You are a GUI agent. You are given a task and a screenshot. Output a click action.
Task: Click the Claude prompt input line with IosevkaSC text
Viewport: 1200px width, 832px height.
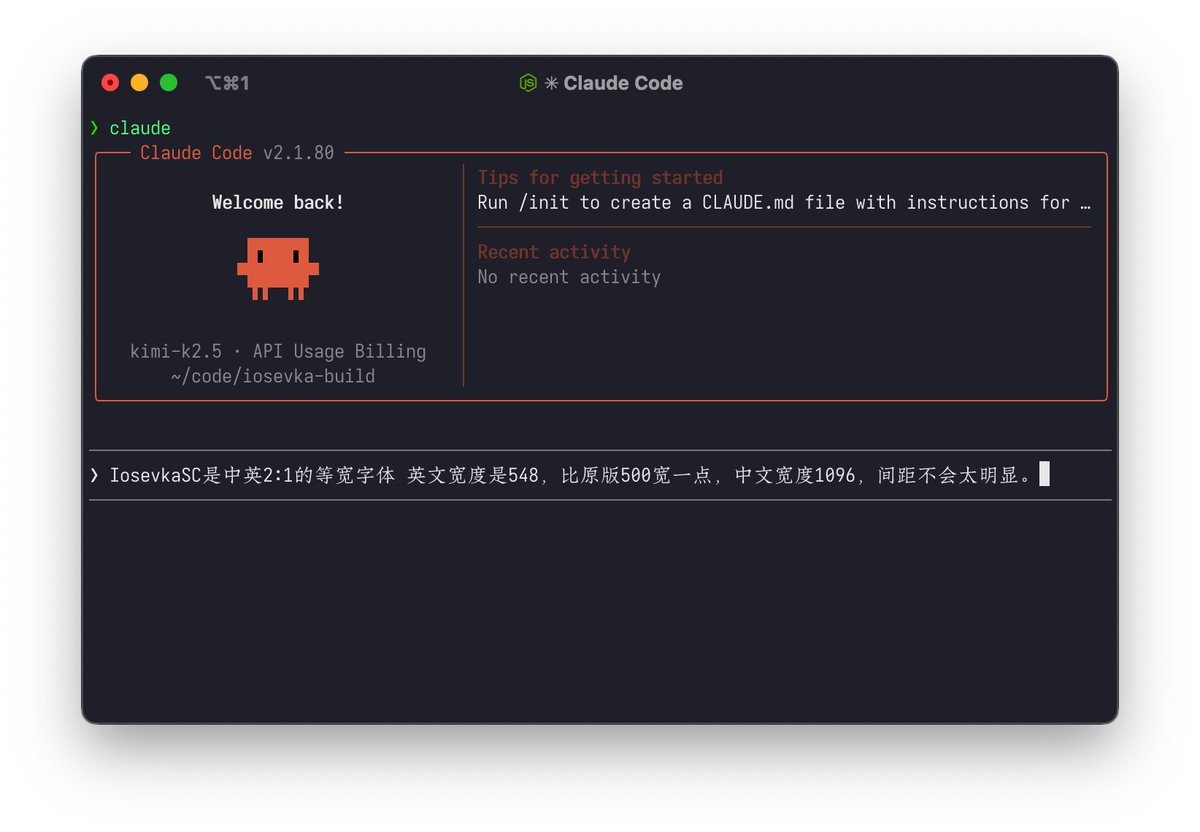point(600,475)
